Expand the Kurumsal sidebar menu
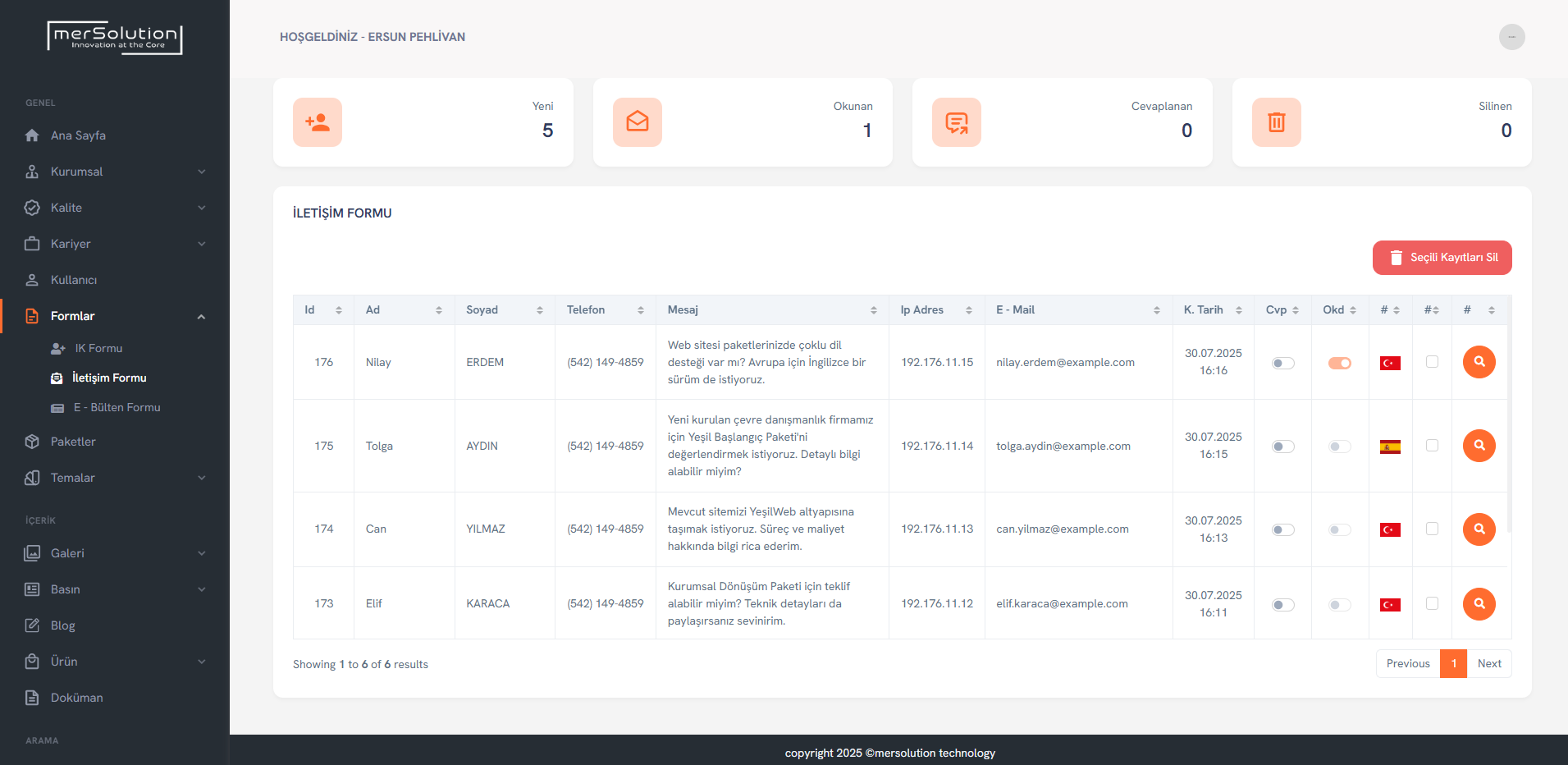The image size is (1568, 765). click(115, 172)
